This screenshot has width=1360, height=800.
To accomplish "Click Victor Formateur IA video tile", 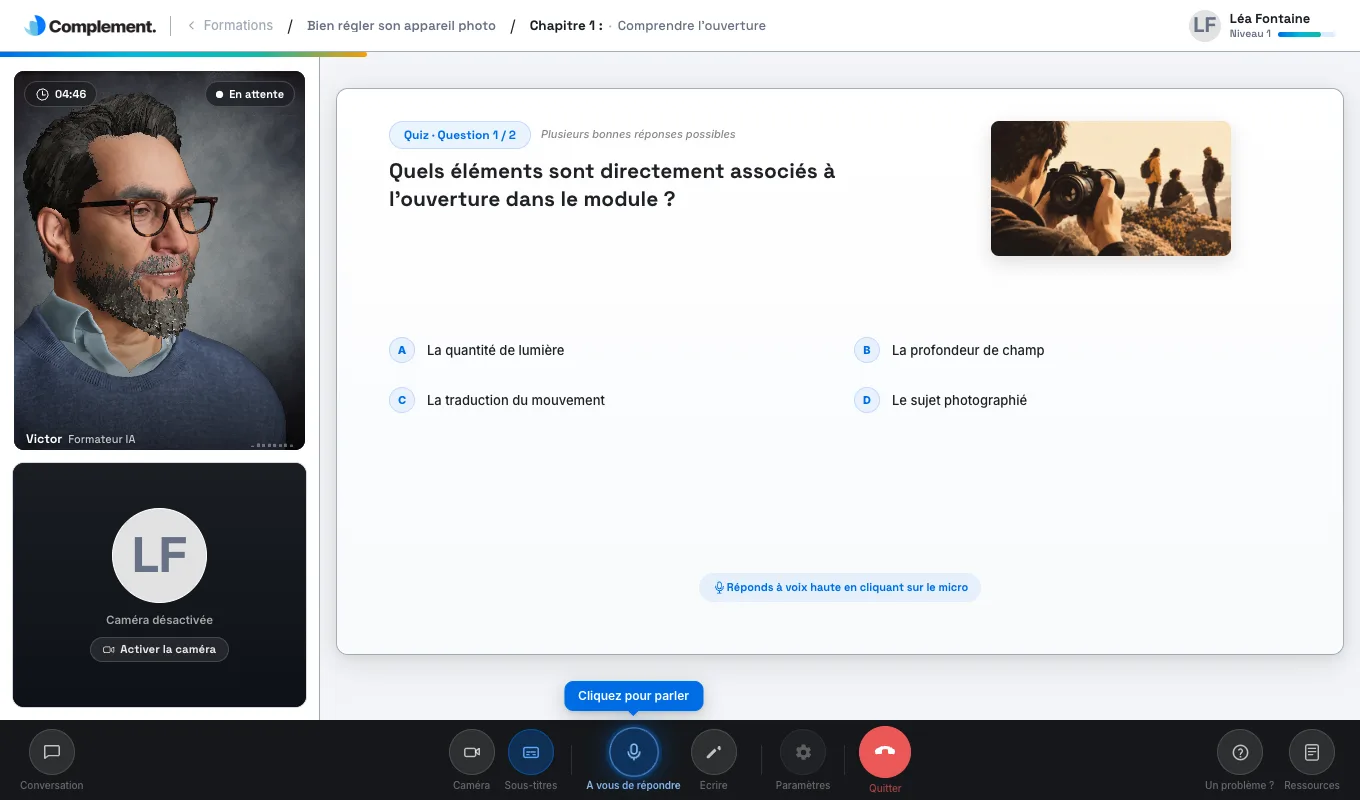I will pyautogui.click(x=159, y=260).
